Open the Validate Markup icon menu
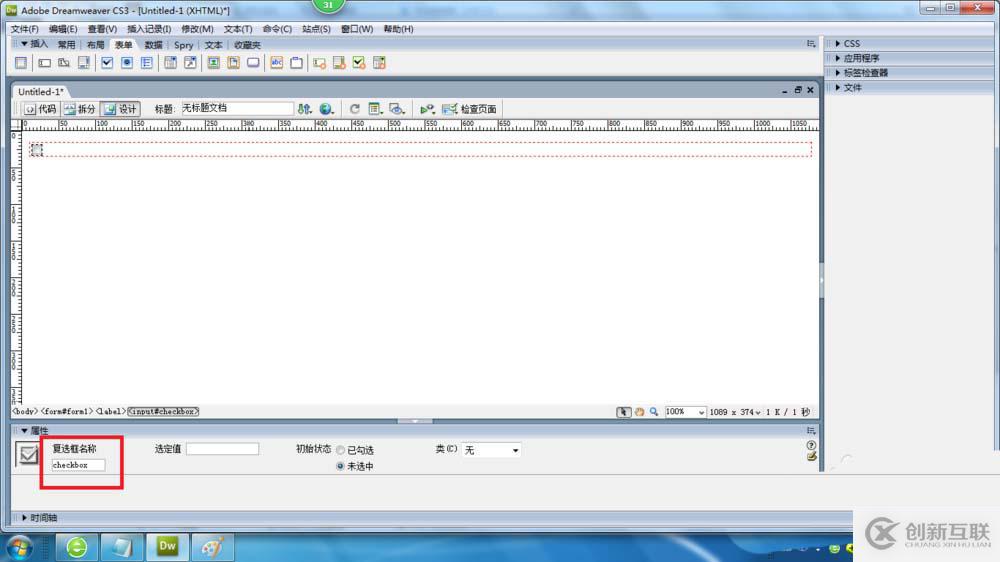Viewport: 1000px width, 562px height. tap(427, 109)
